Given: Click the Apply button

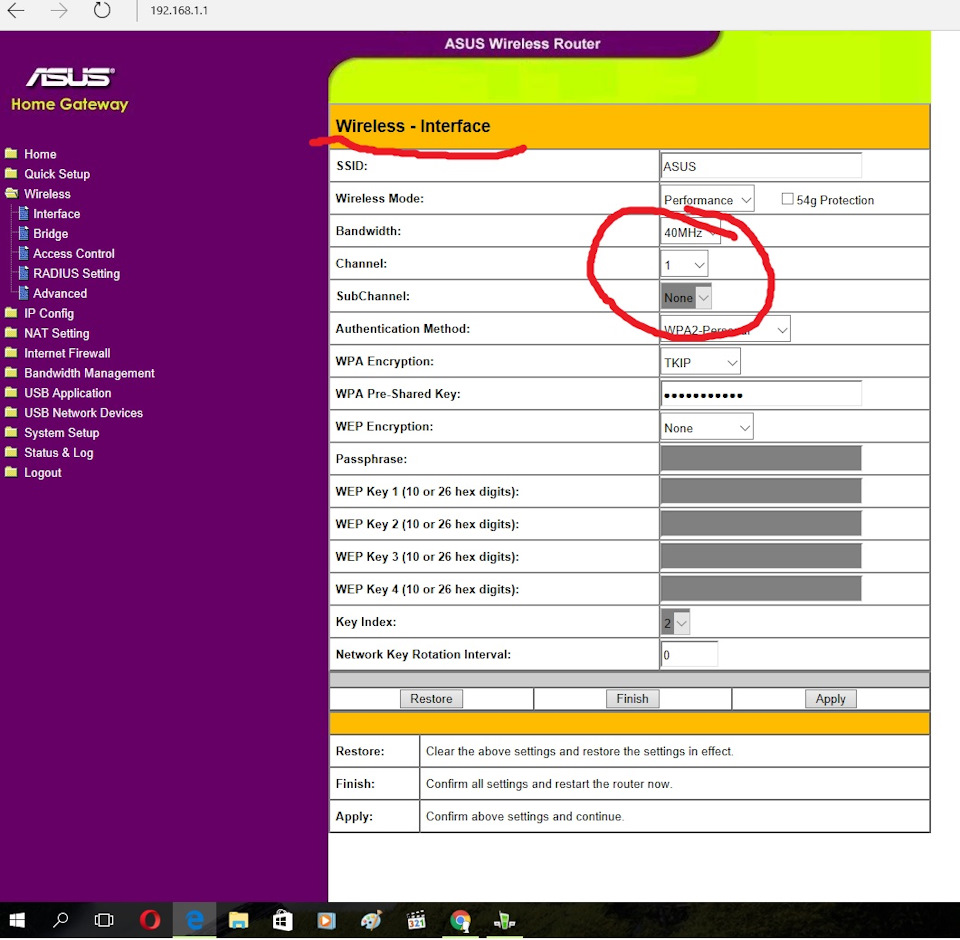Looking at the screenshot, I should [x=830, y=699].
